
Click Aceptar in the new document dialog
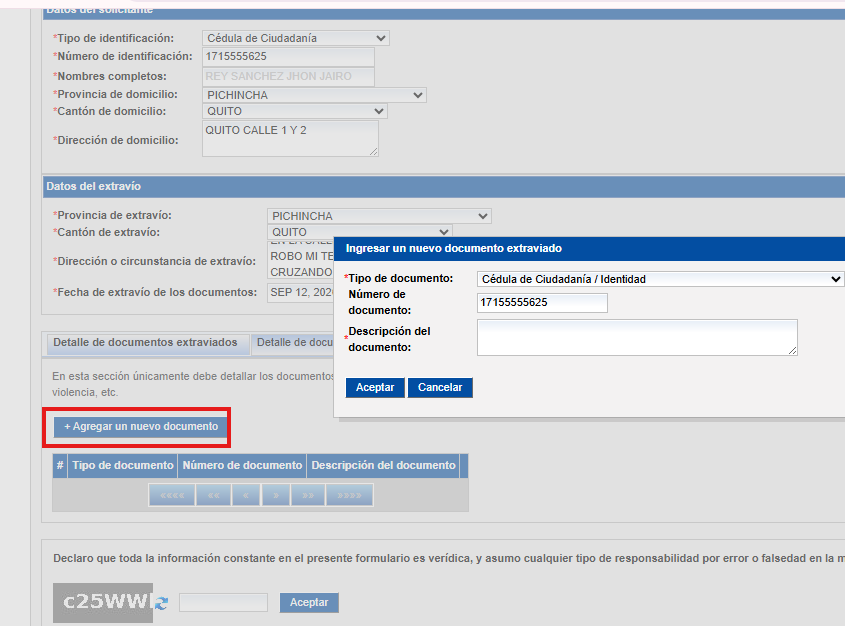click(x=375, y=387)
